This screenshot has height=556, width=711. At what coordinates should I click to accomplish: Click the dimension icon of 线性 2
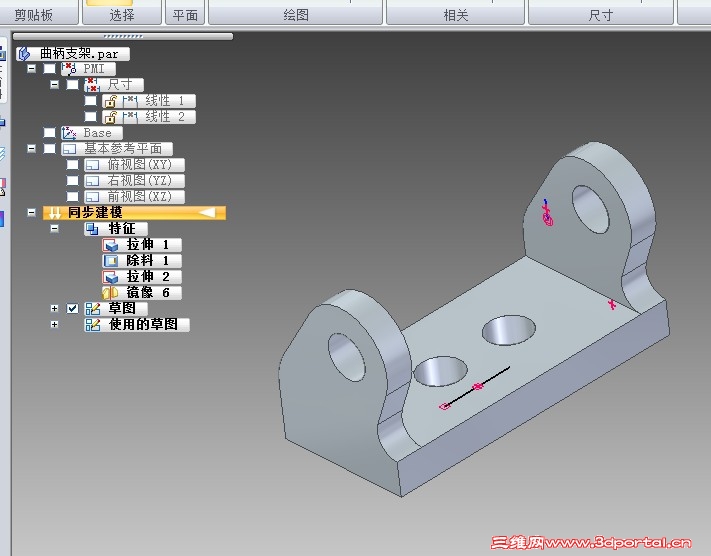[130, 117]
